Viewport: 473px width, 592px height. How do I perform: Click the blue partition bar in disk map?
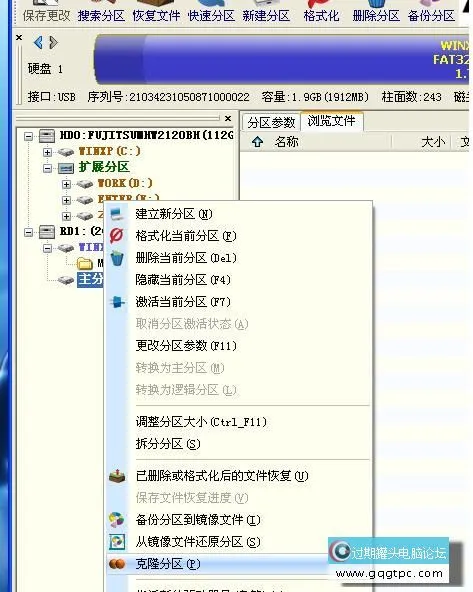[x=282, y=59]
